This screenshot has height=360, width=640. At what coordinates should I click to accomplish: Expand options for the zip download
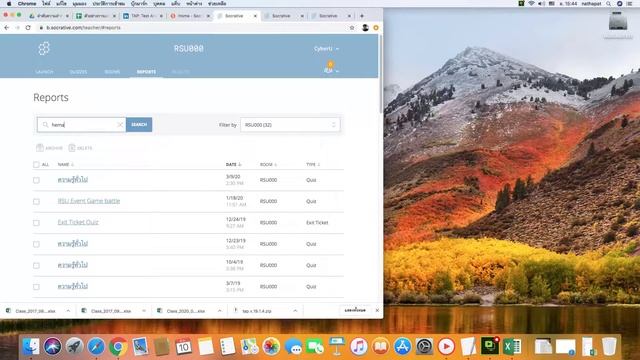(x=295, y=311)
